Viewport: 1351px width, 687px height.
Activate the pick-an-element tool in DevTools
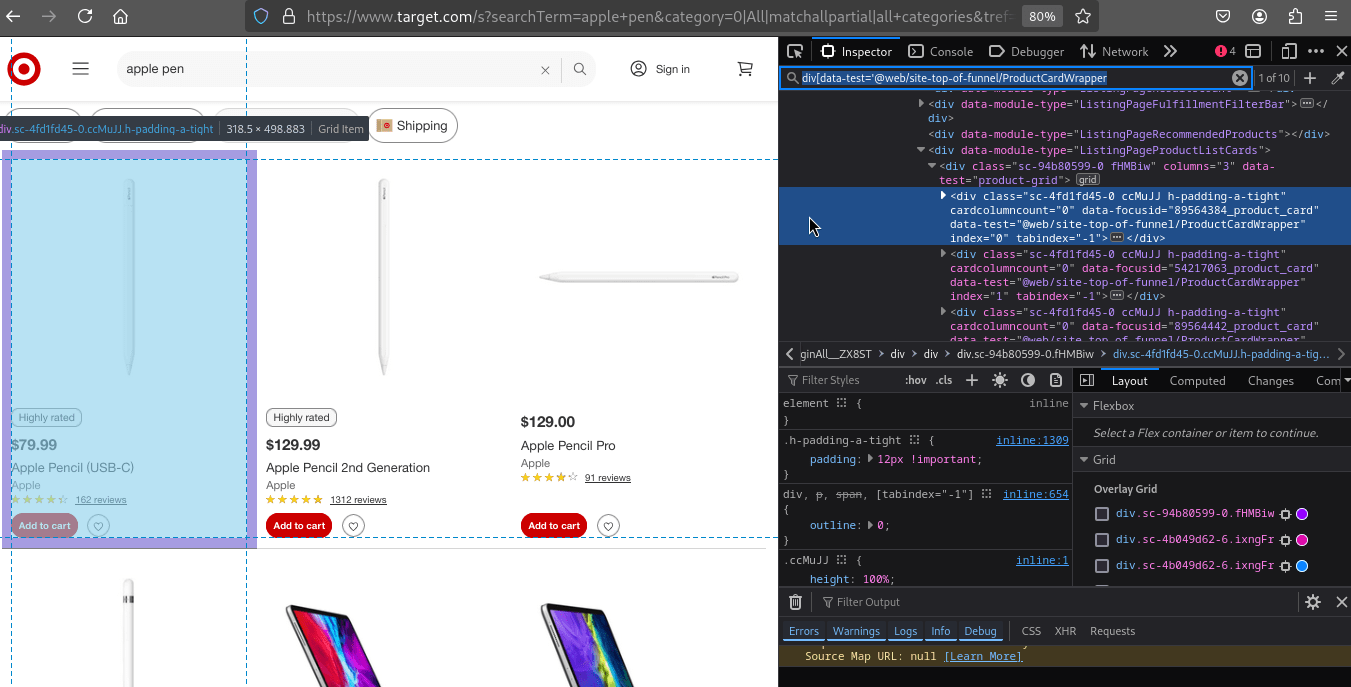click(795, 51)
